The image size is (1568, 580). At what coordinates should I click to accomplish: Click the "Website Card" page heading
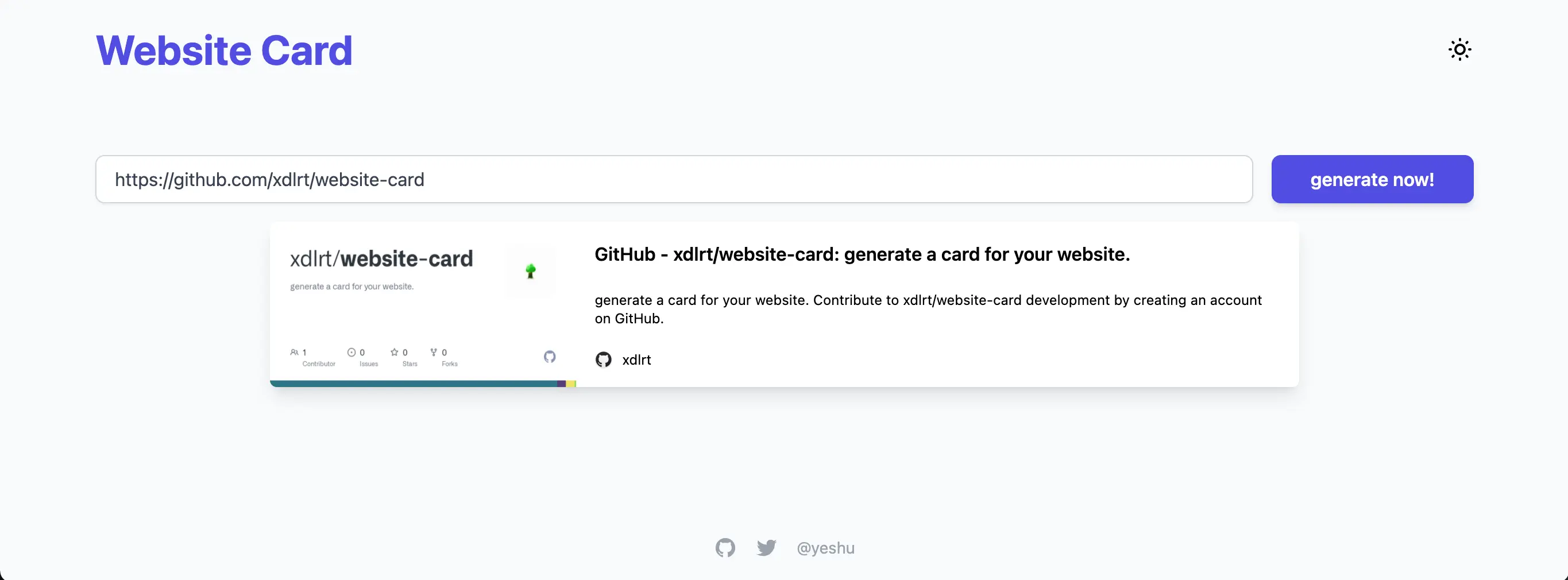tap(224, 51)
